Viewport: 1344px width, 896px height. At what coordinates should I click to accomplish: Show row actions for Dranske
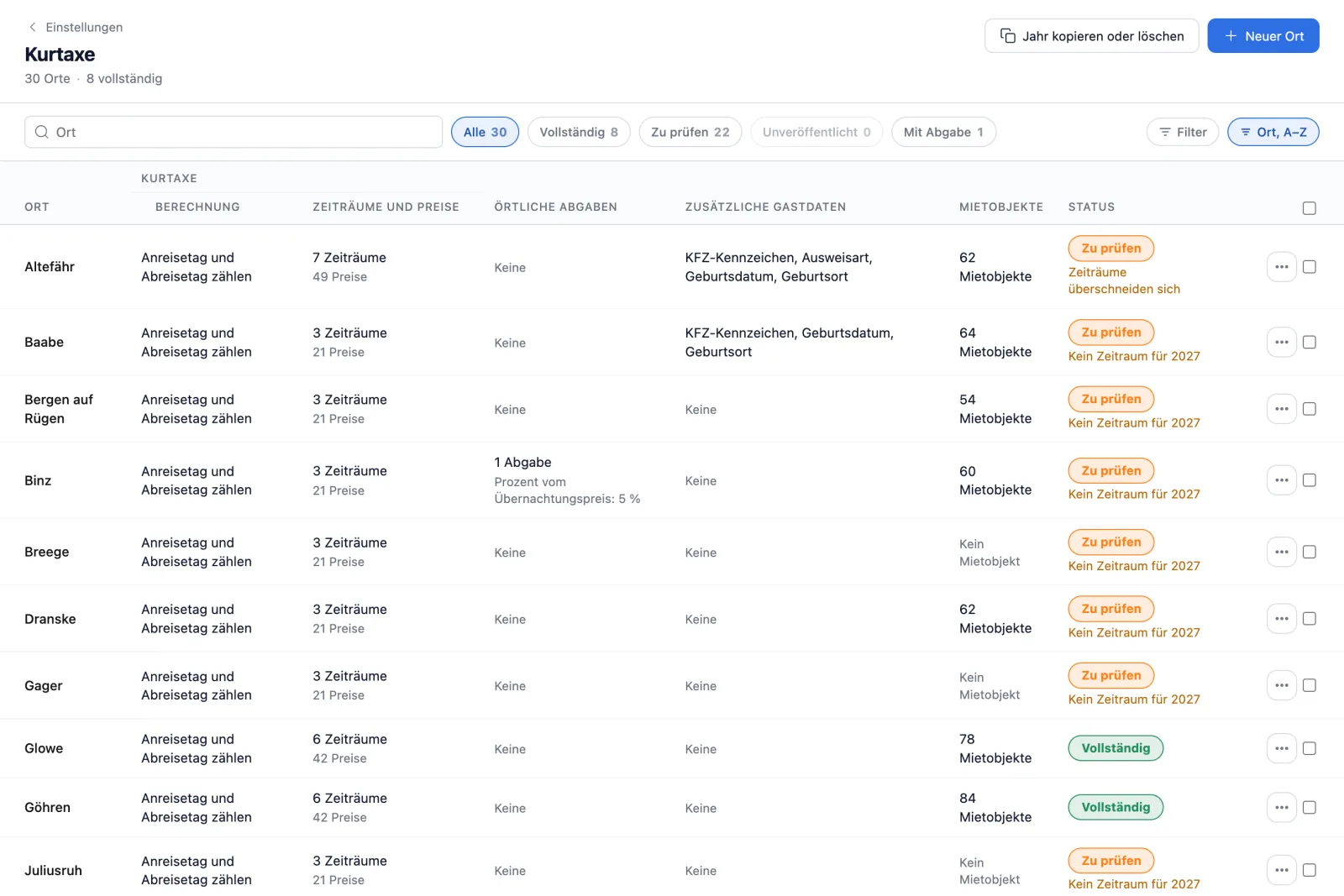pyautogui.click(x=1281, y=619)
